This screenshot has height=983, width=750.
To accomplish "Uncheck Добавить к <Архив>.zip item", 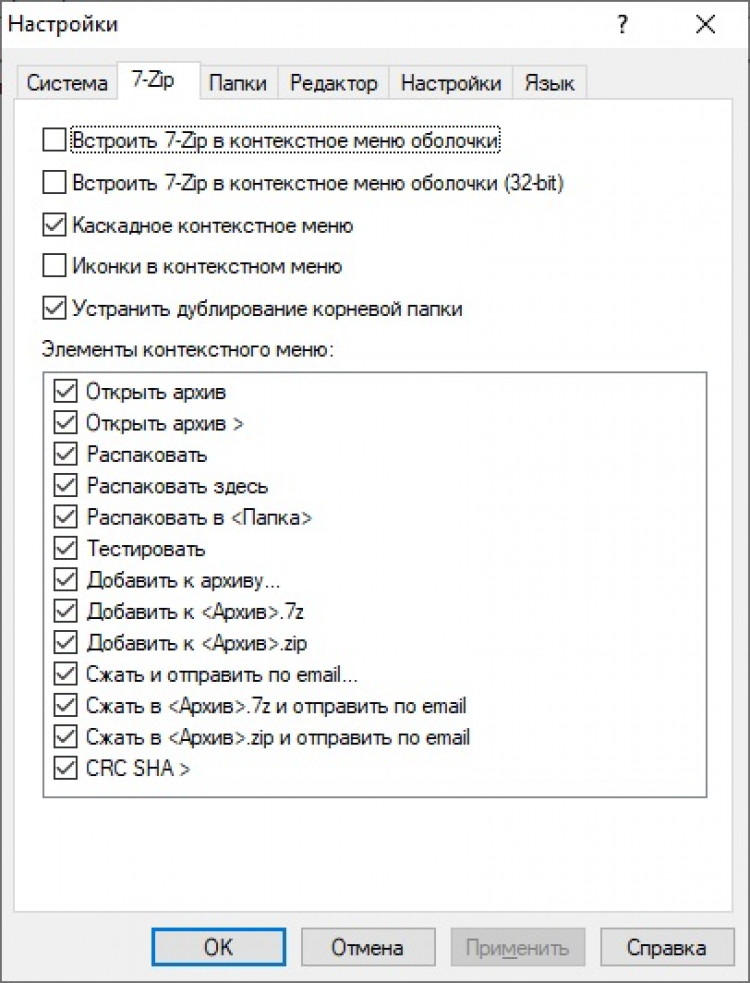I will coord(67,642).
